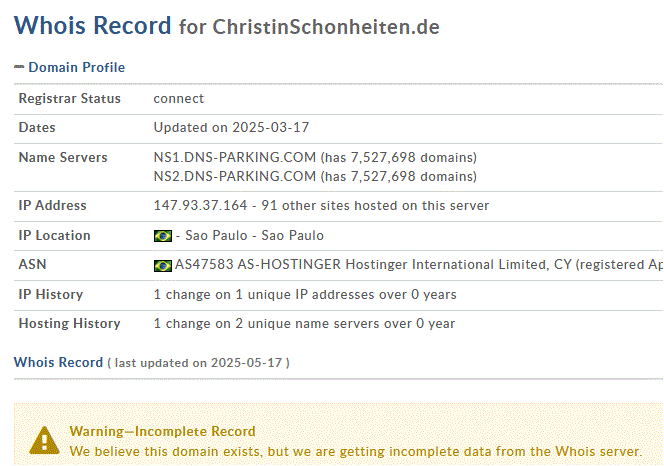Click the Warning—Incomplete Record notice heading
The height and width of the screenshot is (466, 664).
pyautogui.click(x=162, y=431)
